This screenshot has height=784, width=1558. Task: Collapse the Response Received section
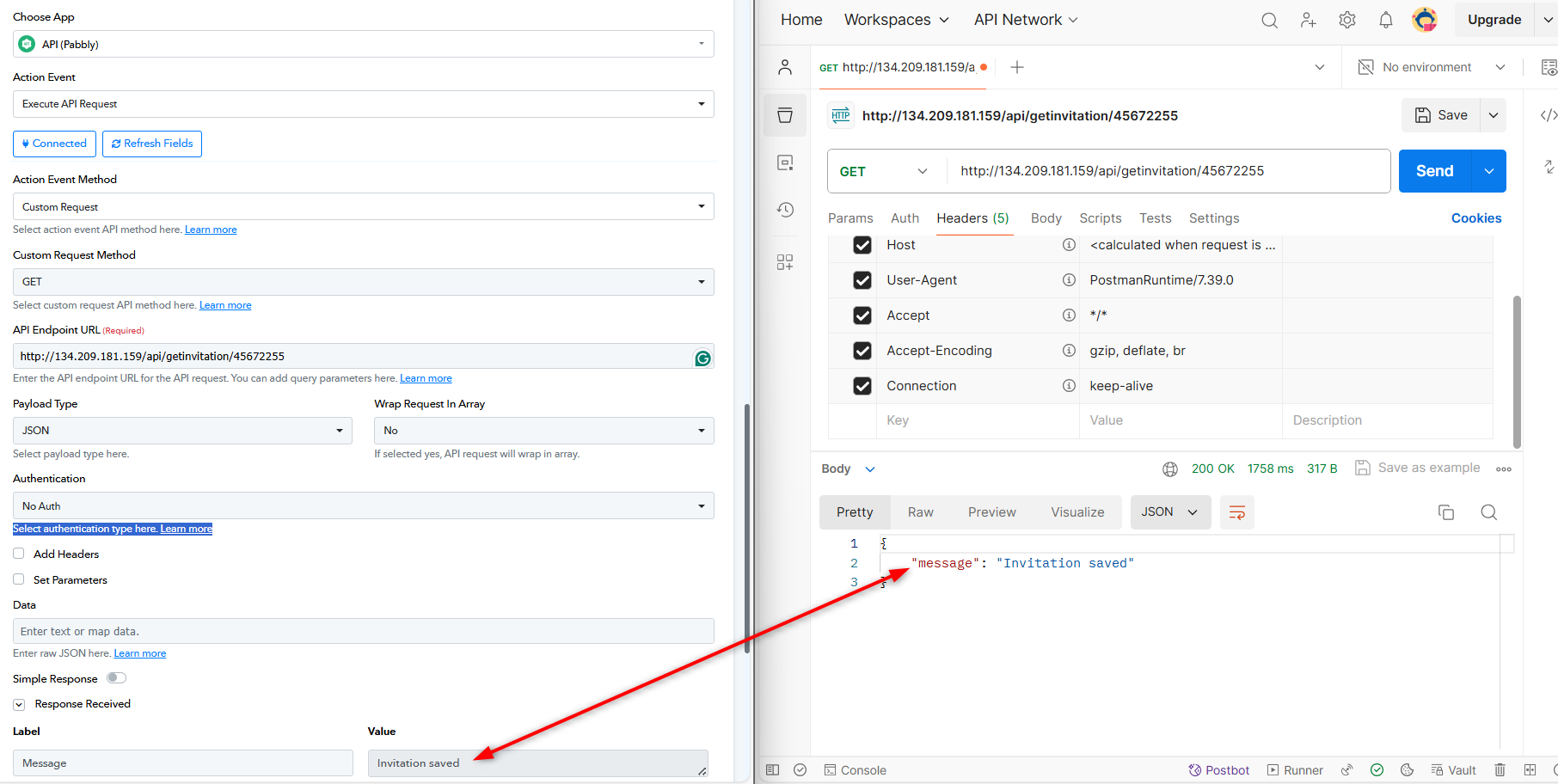pyautogui.click(x=19, y=704)
